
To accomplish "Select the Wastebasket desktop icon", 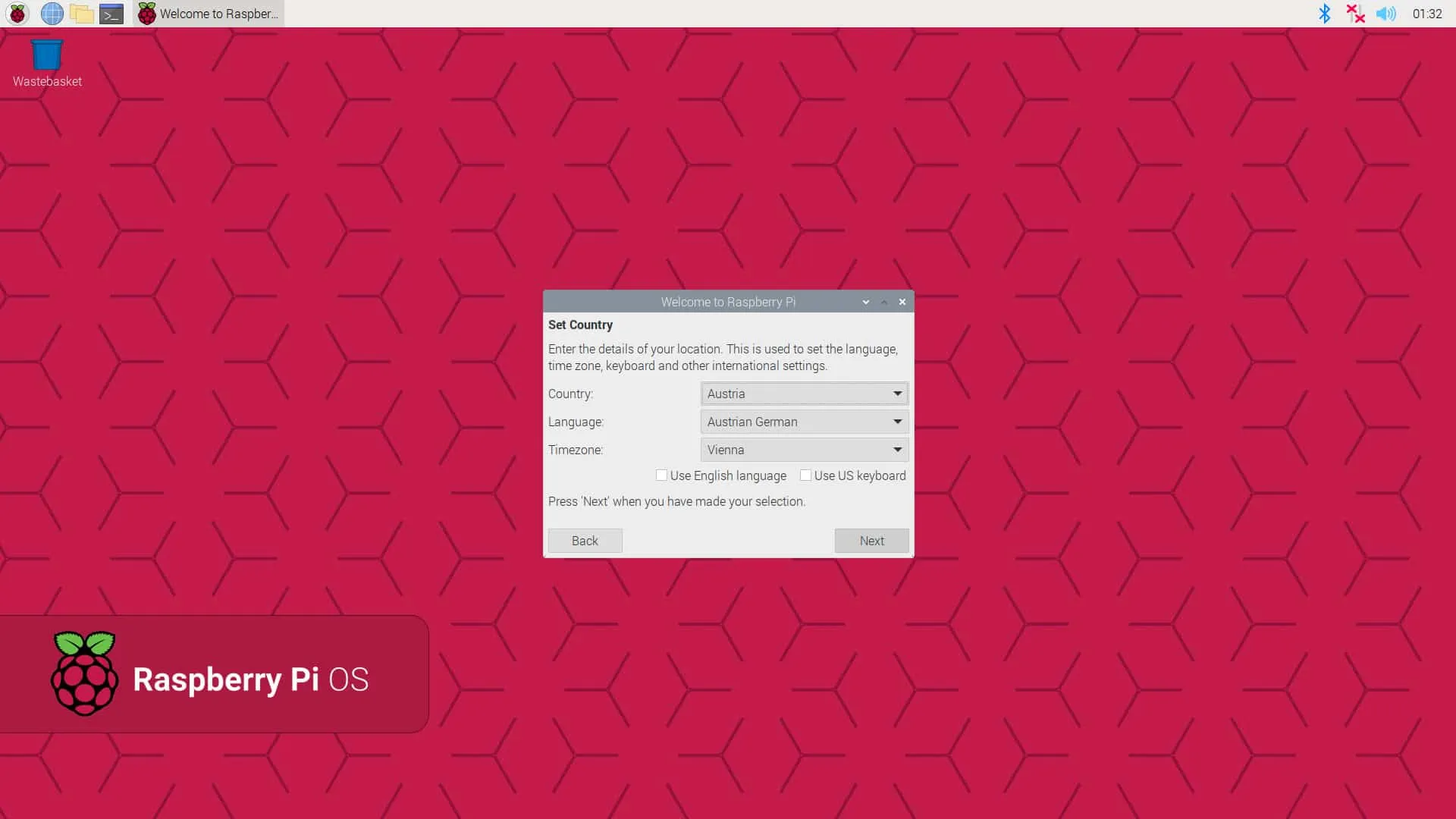I will pyautogui.click(x=47, y=64).
